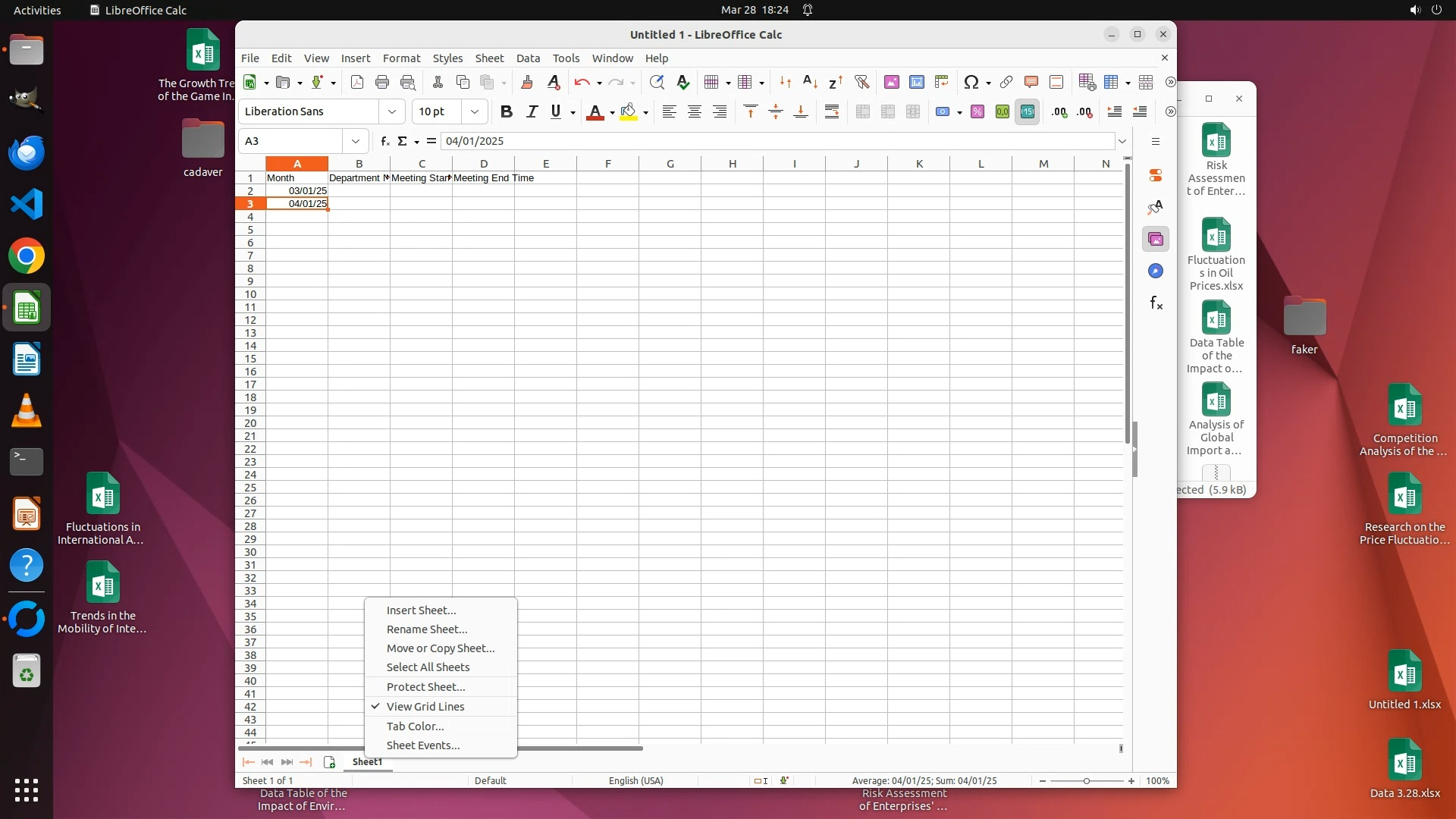Image resolution: width=1456 pixels, height=819 pixels.
Task: Toggle Bold formatting
Action: (x=506, y=111)
